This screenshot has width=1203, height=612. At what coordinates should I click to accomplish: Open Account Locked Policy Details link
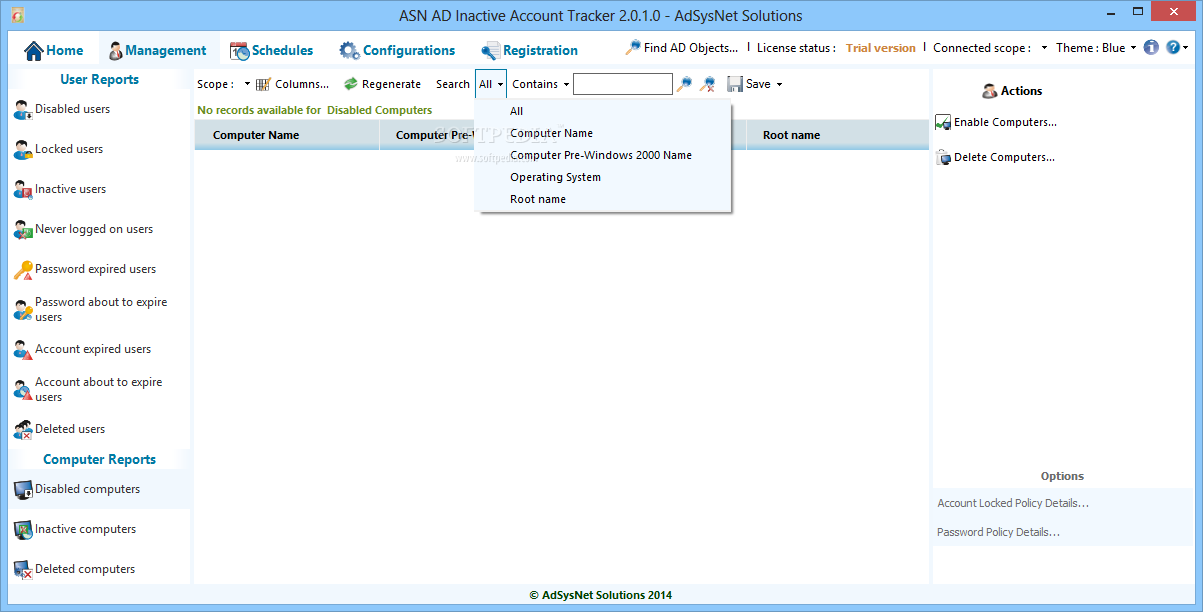click(1013, 503)
